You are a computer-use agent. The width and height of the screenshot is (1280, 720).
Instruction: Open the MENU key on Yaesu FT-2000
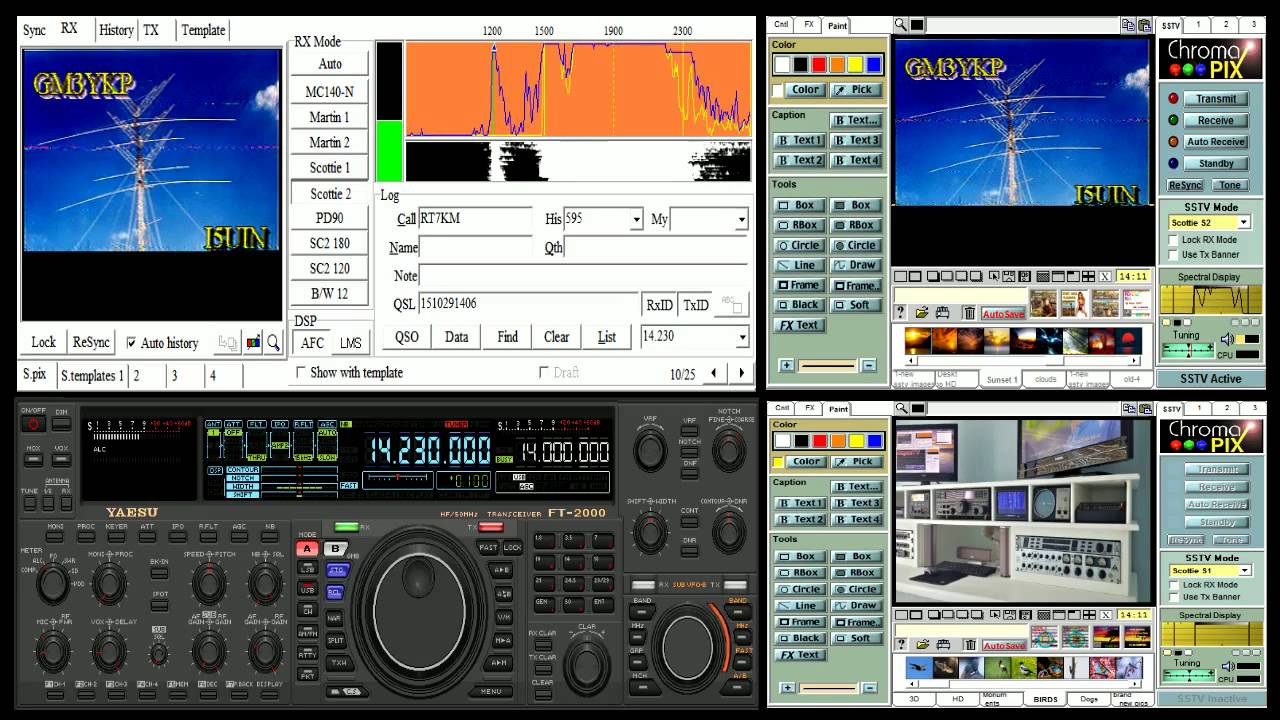point(490,690)
